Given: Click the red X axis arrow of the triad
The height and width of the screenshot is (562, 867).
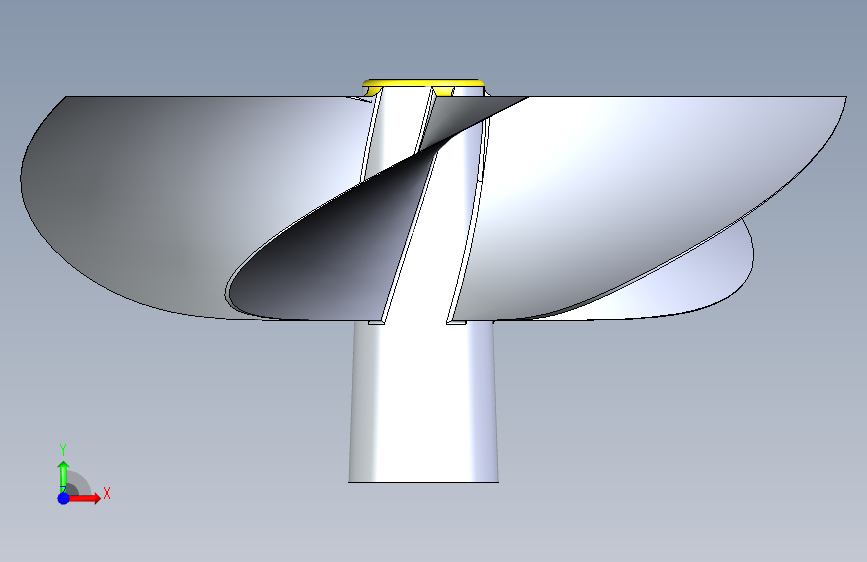Looking at the screenshot, I should click(84, 498).
